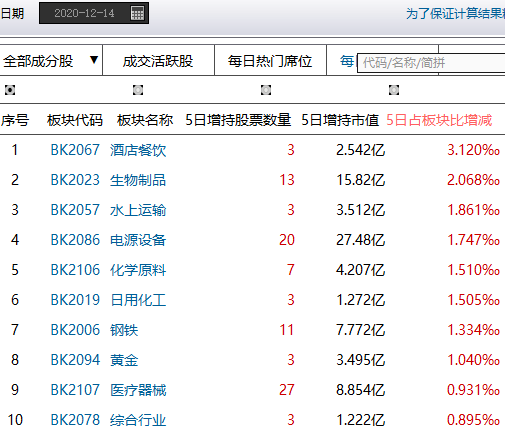This screenshot has width=505, height=428.
Task: Sort by 5日增持市值 column header
Action: pos(340,120)
